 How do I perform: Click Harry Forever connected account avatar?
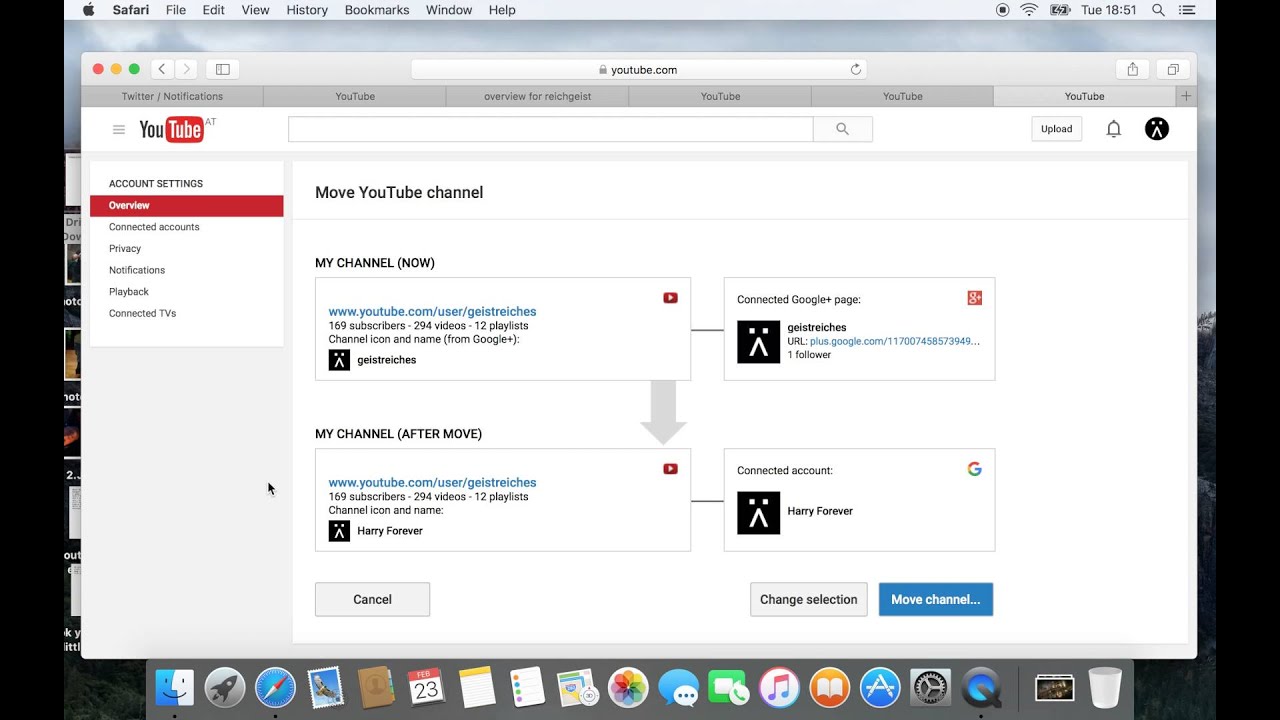coord(758,513)
